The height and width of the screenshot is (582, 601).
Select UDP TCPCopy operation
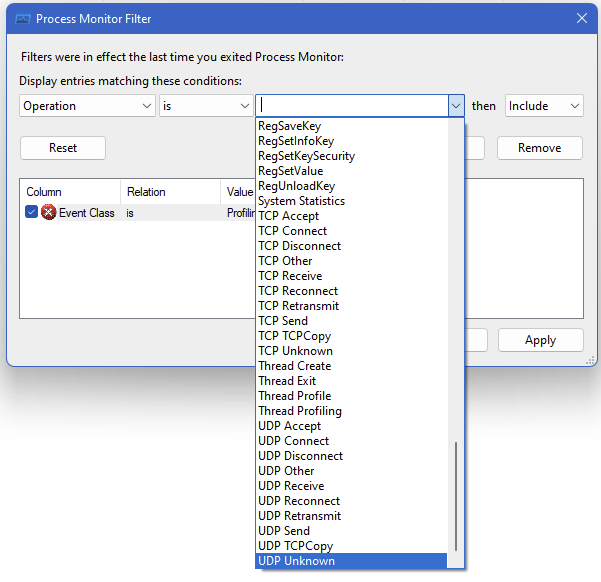[x=351, y=545]
